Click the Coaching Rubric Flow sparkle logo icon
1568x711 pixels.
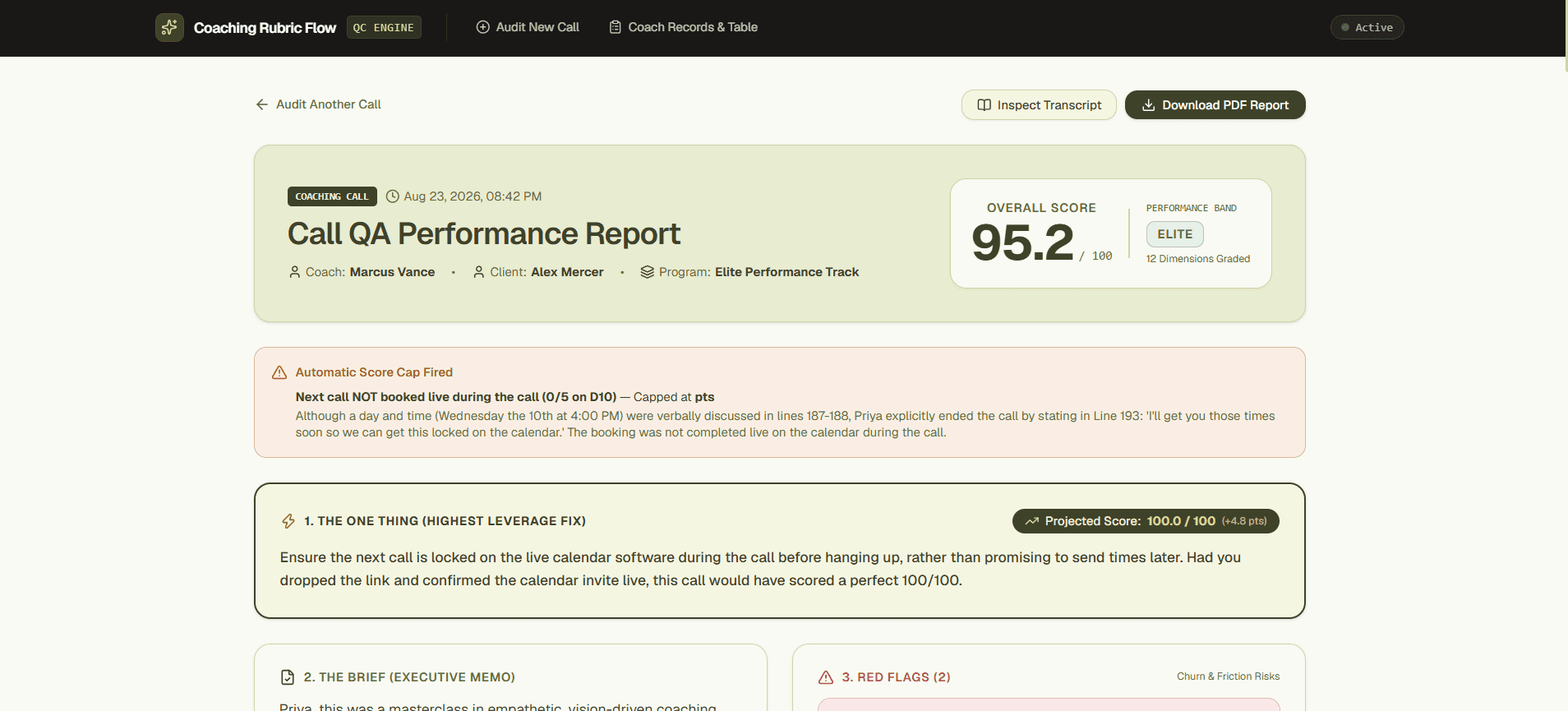[169, 27]
